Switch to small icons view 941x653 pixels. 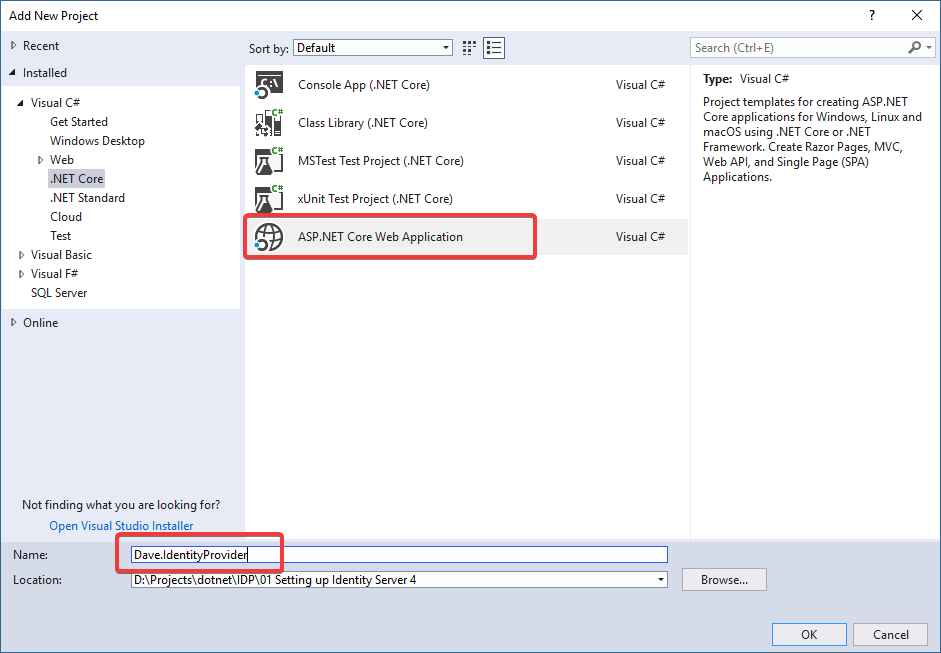pyautogui.click(x=469, y=48)
